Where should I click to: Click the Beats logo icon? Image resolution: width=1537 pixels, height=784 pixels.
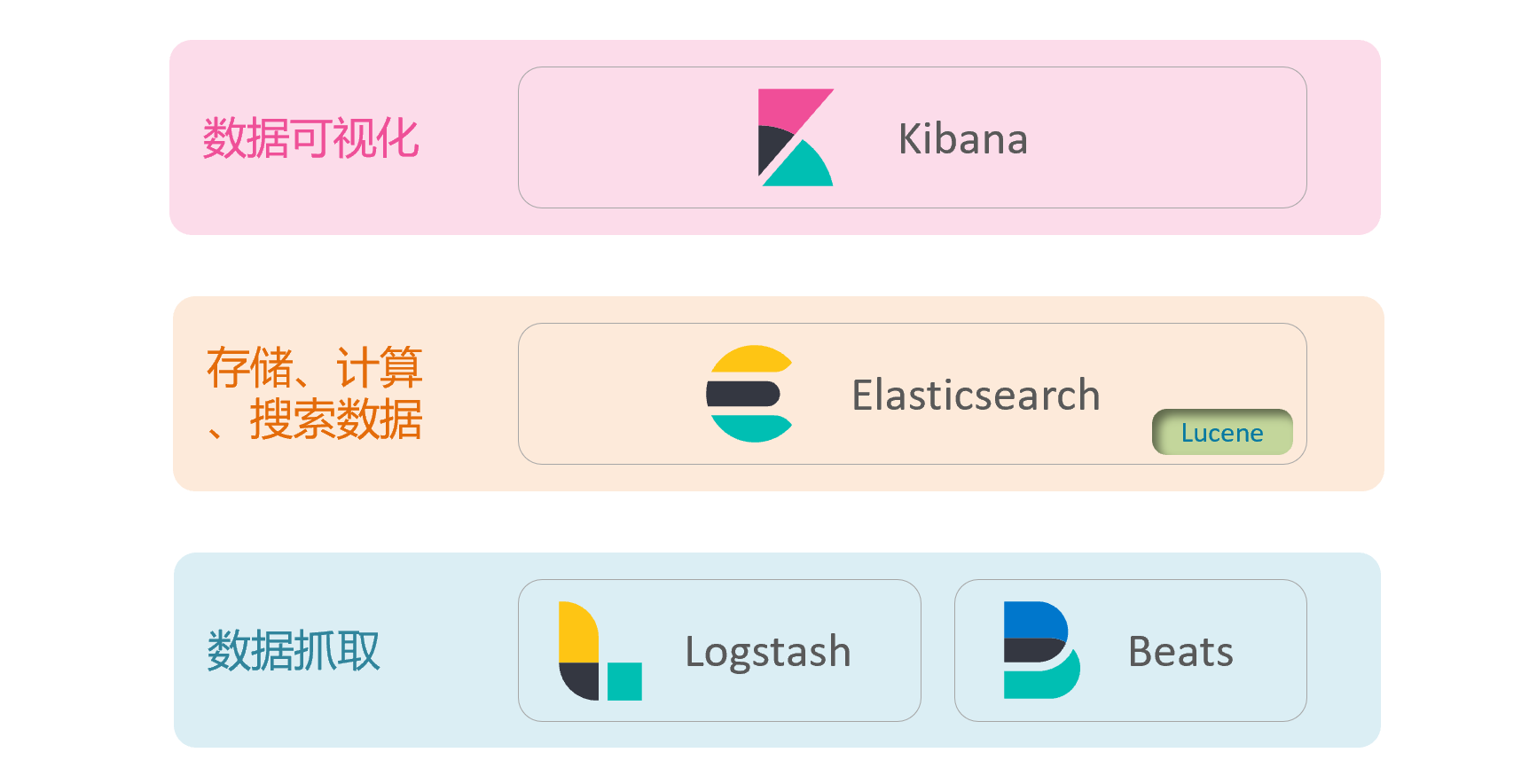pos(1040,650)
